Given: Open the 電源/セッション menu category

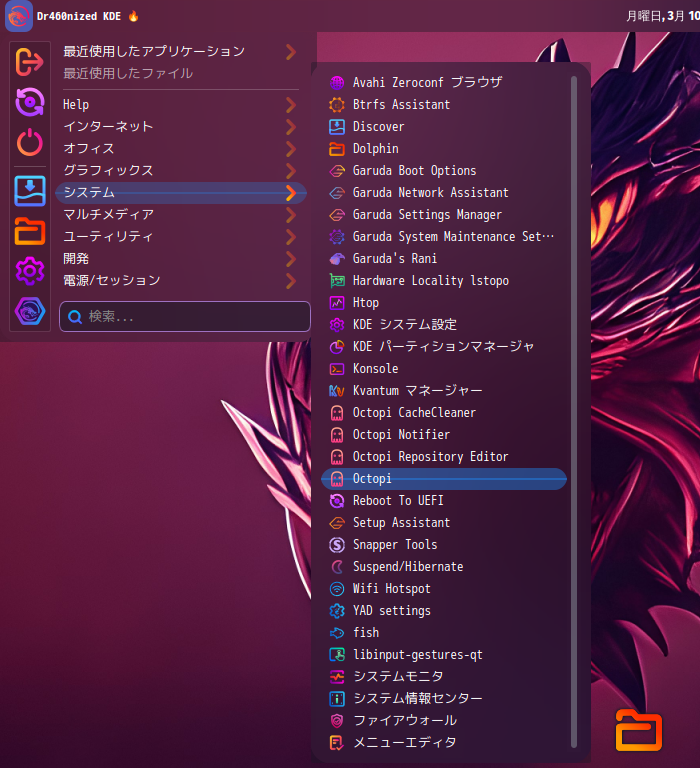Looking at the screenshot, I should 181,281.
